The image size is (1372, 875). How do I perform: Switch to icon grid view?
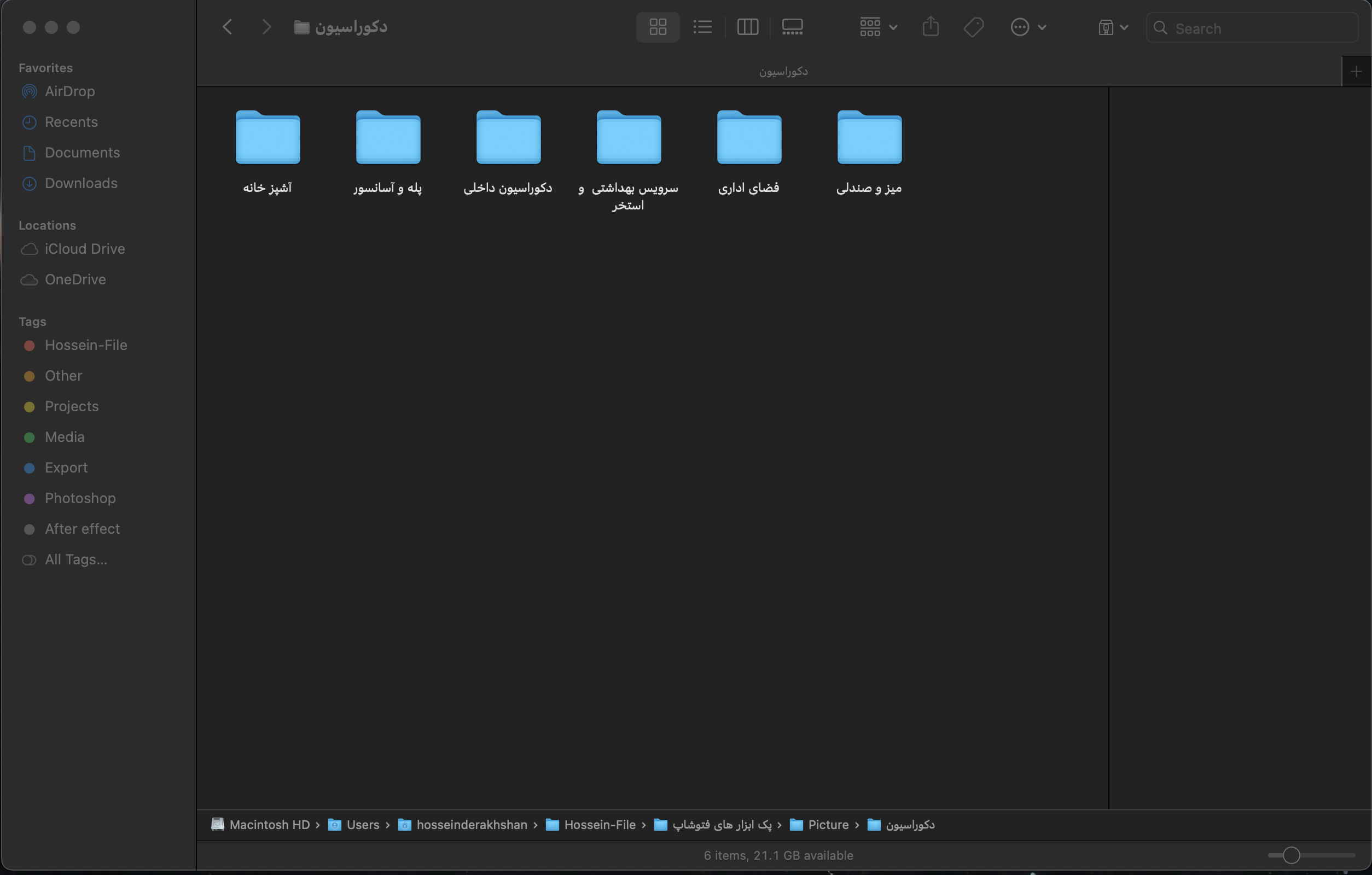[x=658, y=27]
